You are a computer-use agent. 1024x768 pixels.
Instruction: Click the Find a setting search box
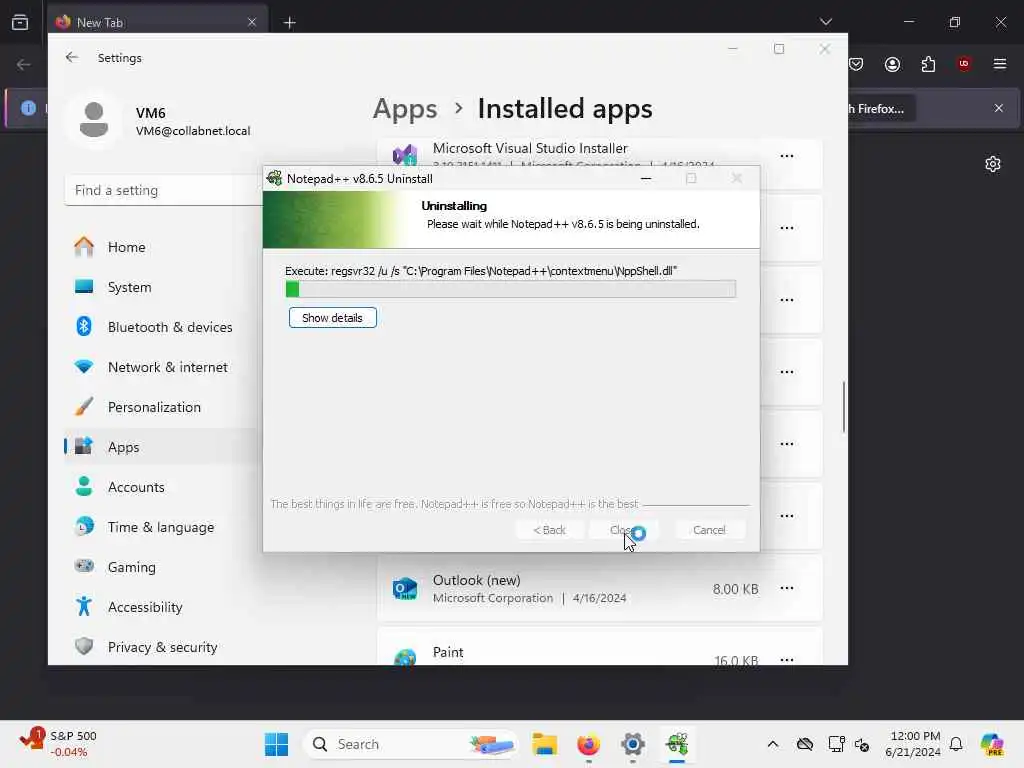163,190
